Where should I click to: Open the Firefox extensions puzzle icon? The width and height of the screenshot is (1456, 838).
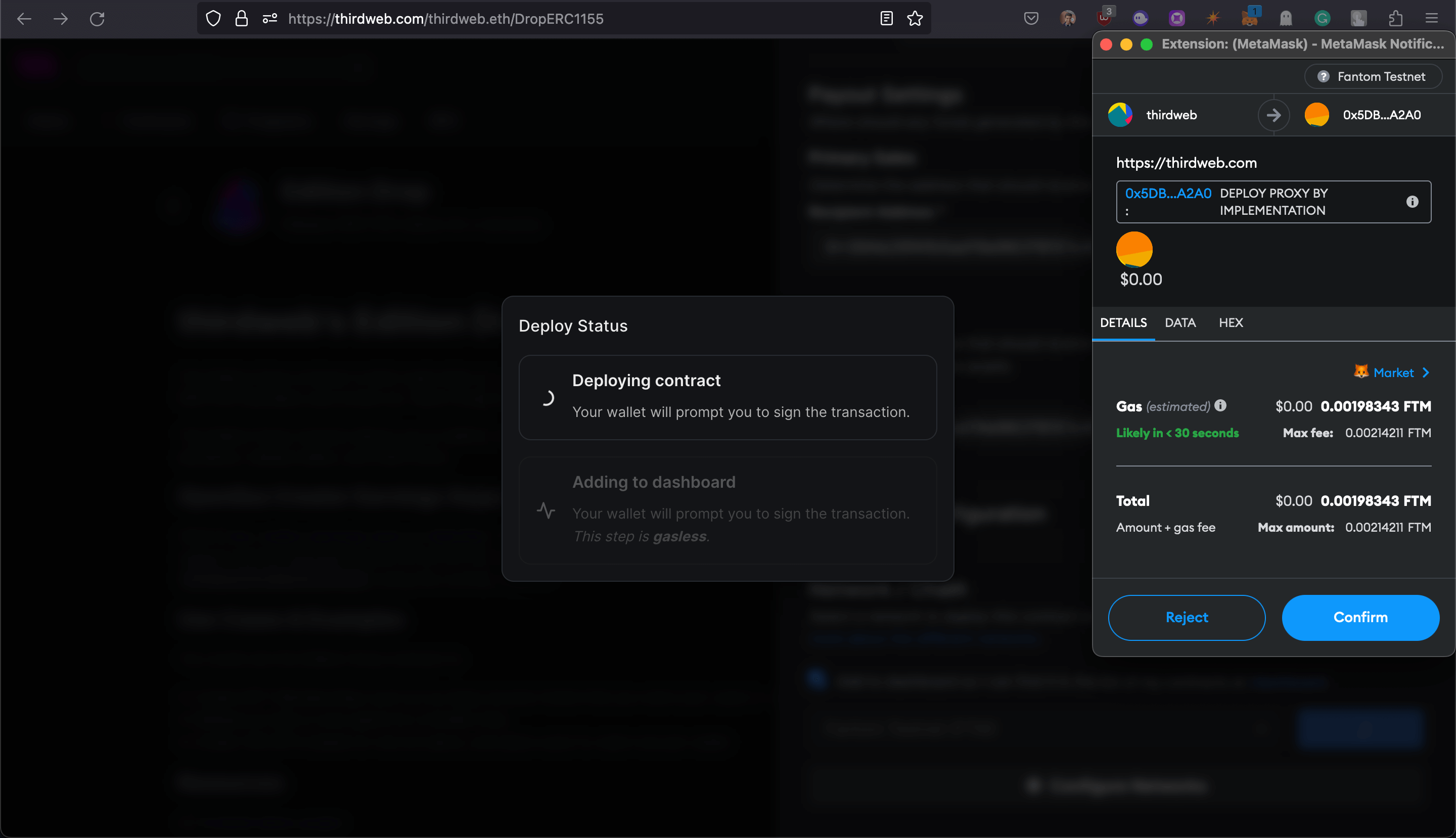point(1395,18)
